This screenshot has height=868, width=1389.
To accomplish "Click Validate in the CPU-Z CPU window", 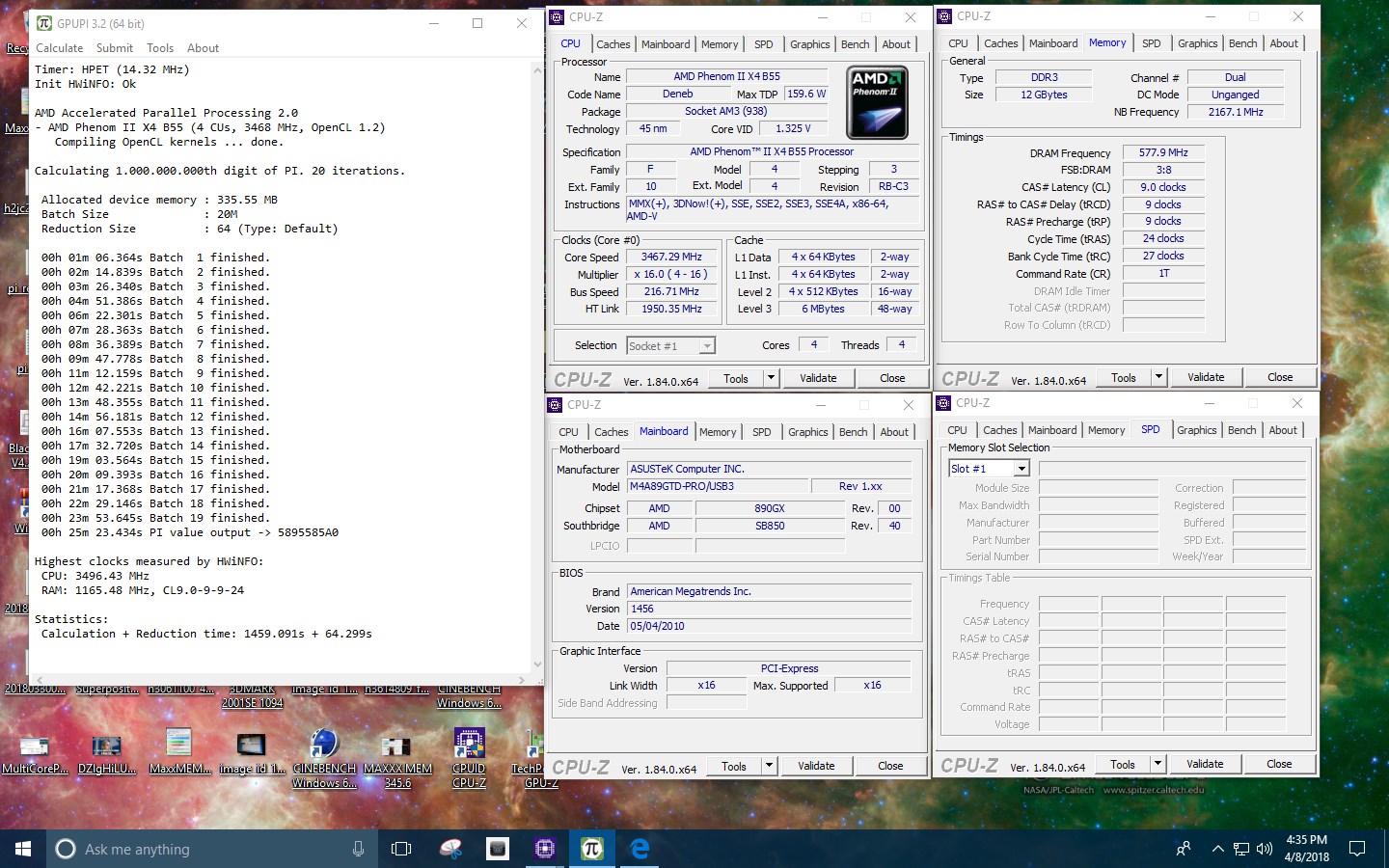I will pyautogui.click(x=818, y=378).
